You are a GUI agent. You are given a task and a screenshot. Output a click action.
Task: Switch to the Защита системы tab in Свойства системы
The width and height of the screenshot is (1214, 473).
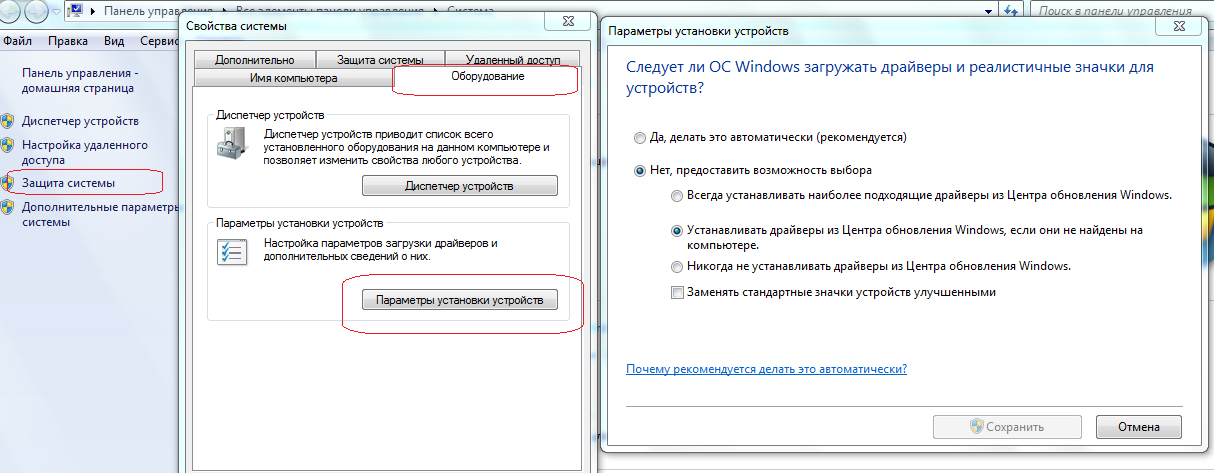click(380, 60)
